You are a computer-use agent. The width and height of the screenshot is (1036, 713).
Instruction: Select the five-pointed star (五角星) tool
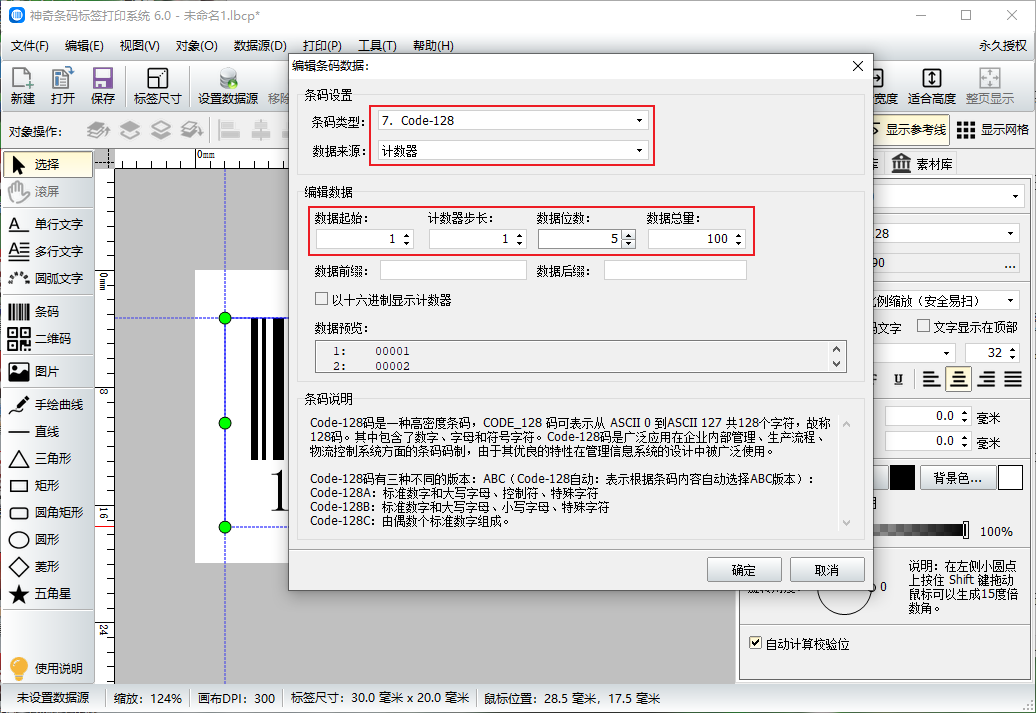[x=47, y=594]
